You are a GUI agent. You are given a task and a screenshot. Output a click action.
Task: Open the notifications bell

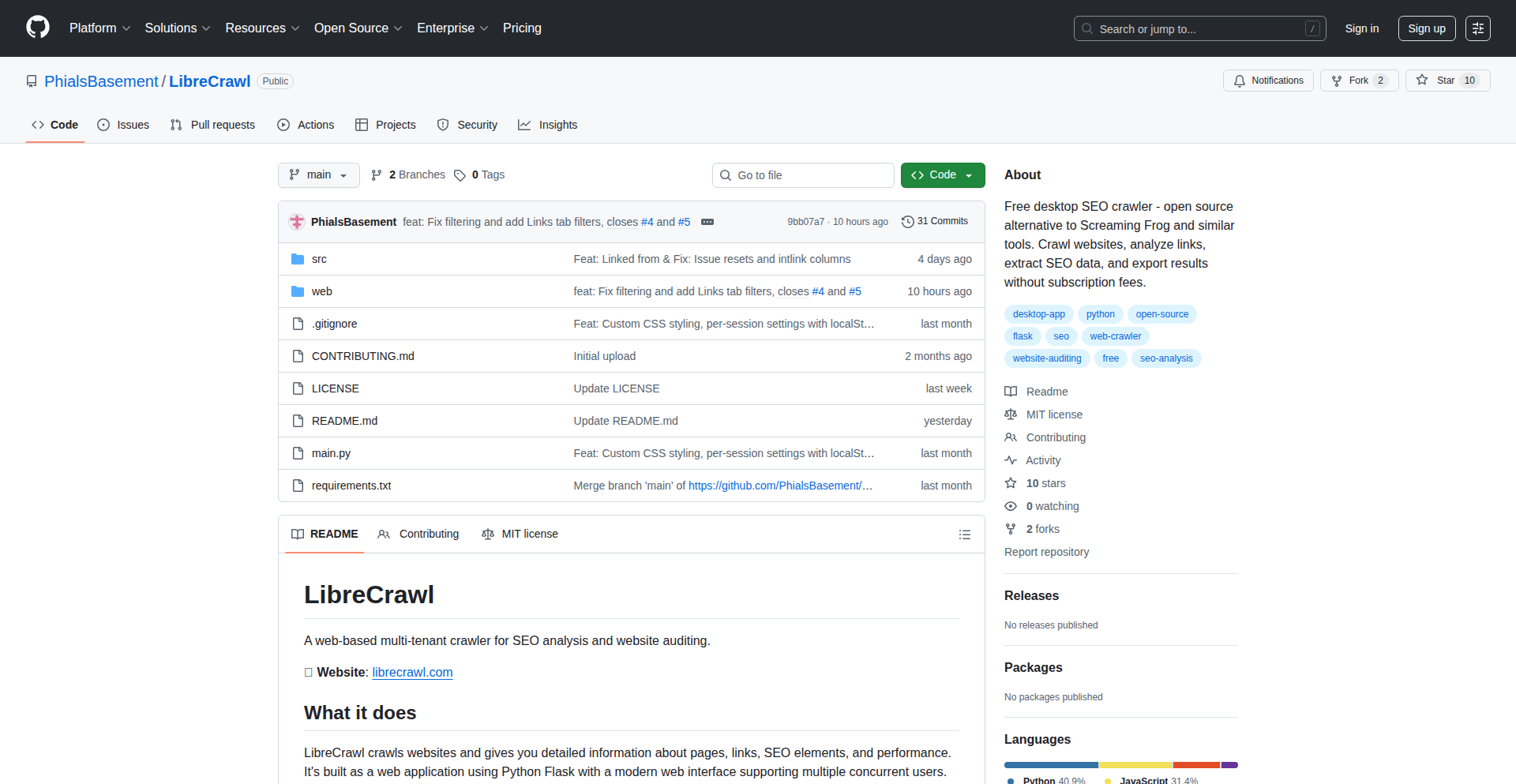[x=1240, y=81]
